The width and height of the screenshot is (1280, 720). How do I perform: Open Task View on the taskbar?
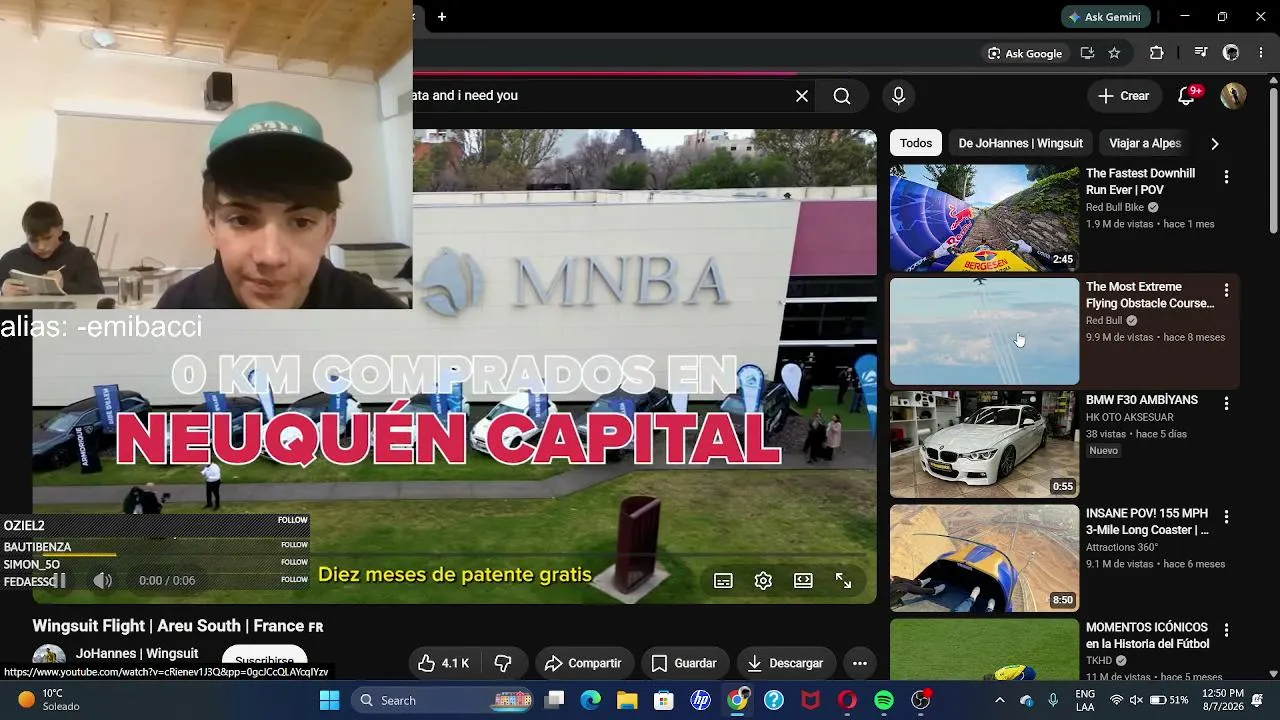tap(555, 700)
